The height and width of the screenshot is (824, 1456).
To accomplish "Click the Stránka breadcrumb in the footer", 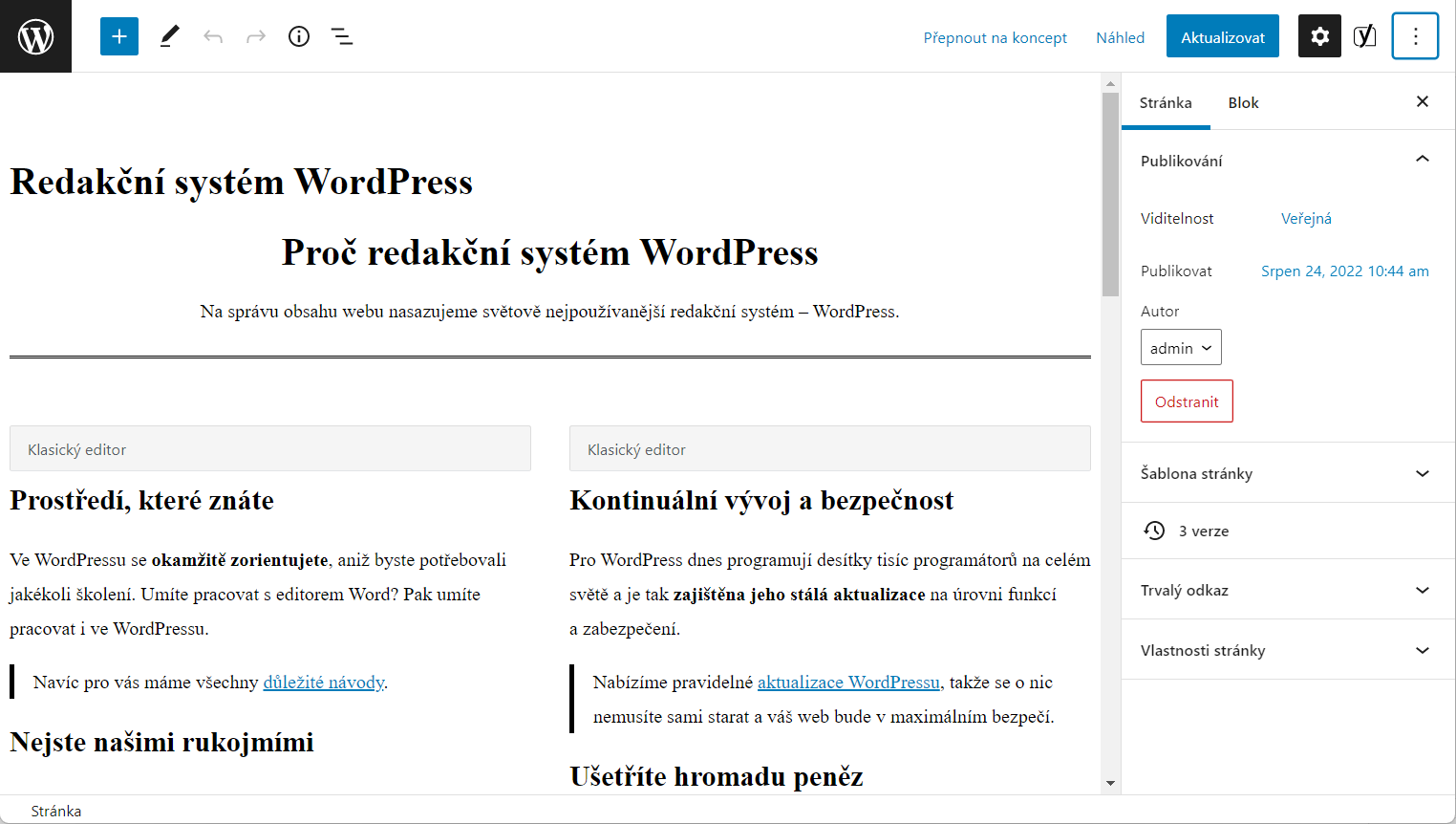I will [56, 811].
